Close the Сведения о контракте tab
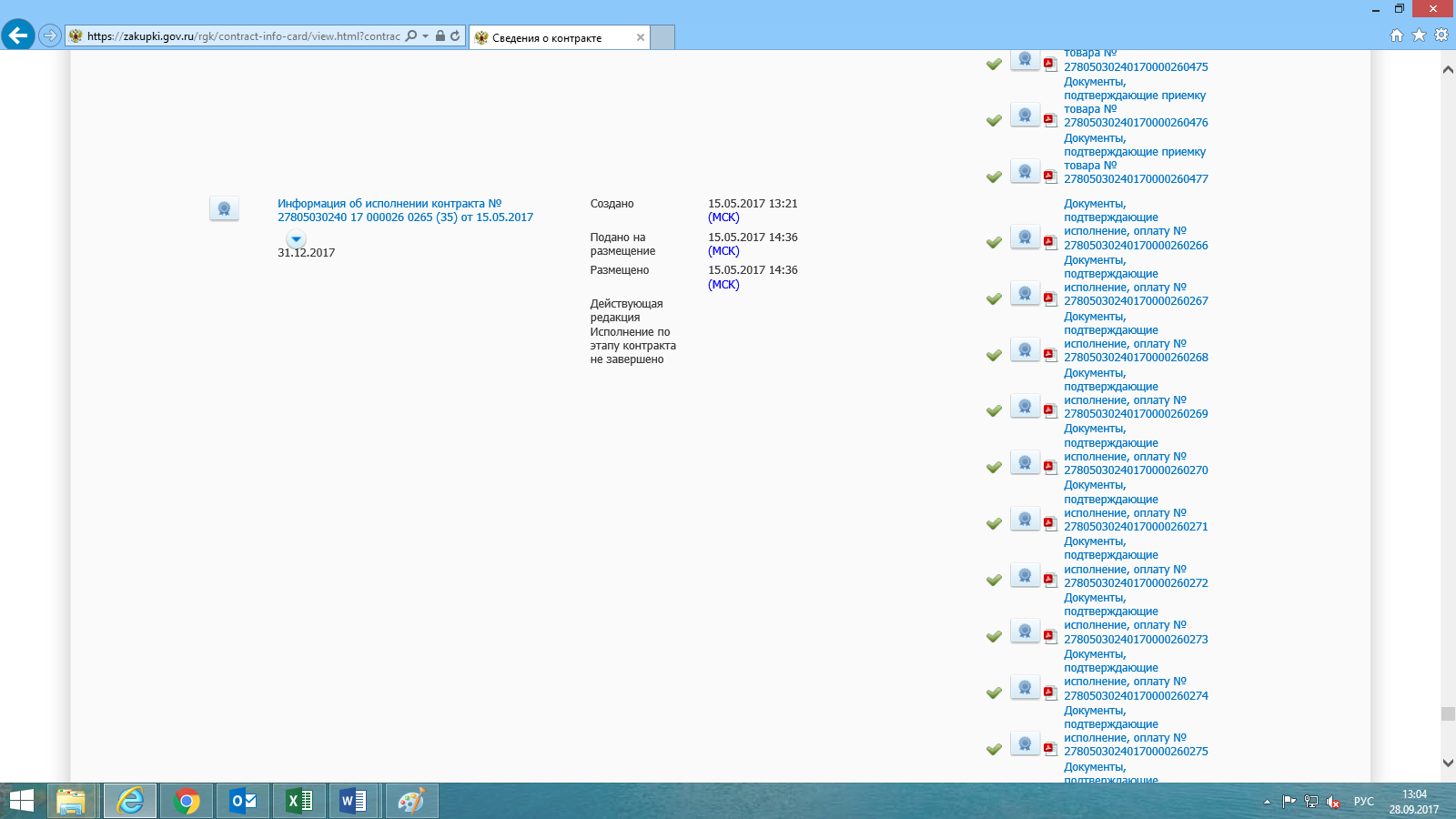 [x=641, y=37]
